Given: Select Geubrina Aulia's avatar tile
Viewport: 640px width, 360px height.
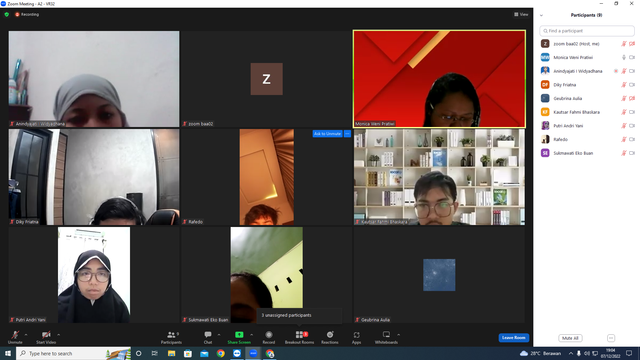Looking at the screenshot, I should coord(439,275).
